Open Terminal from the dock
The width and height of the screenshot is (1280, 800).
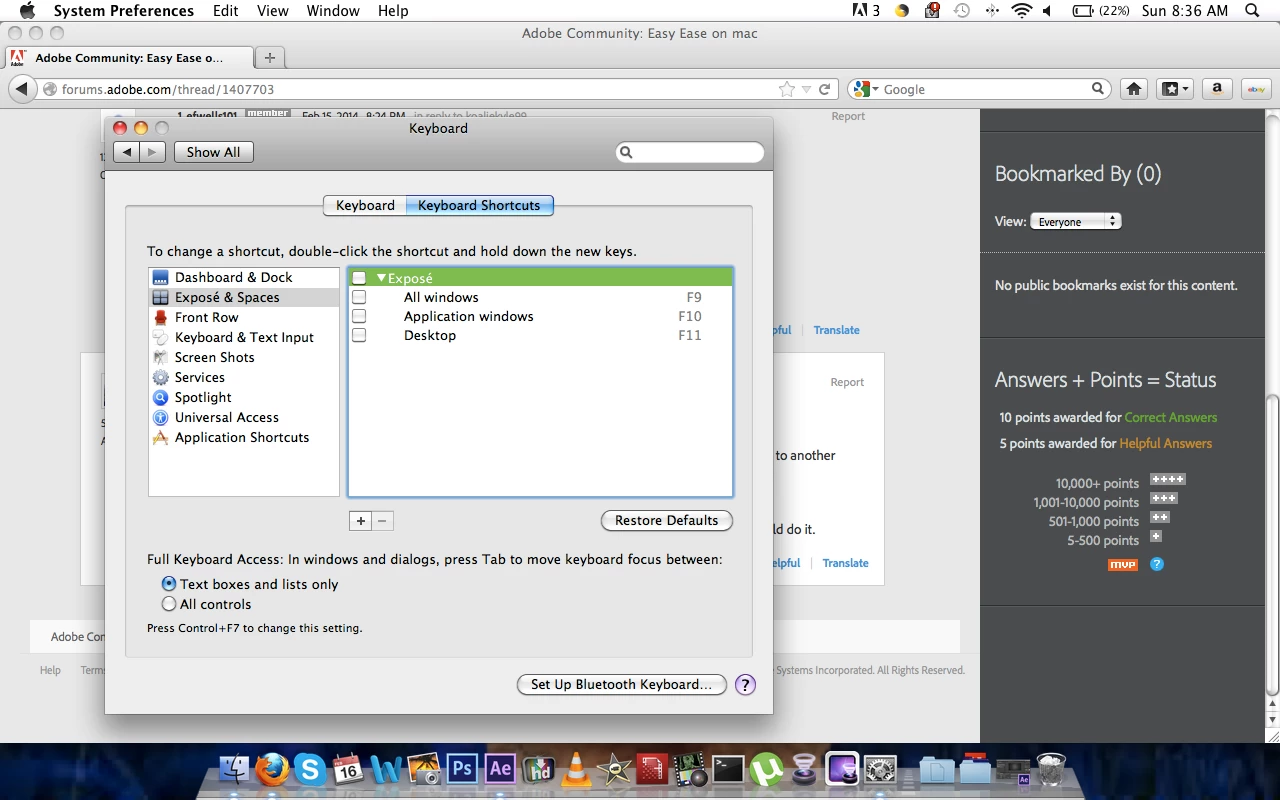click(728, 769)
